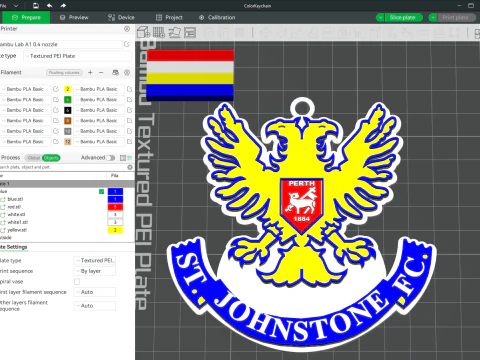Edit preset icon right of filament 8 dropdown
The height and width of the screenshot is (360, 480).
coord(130,121)
